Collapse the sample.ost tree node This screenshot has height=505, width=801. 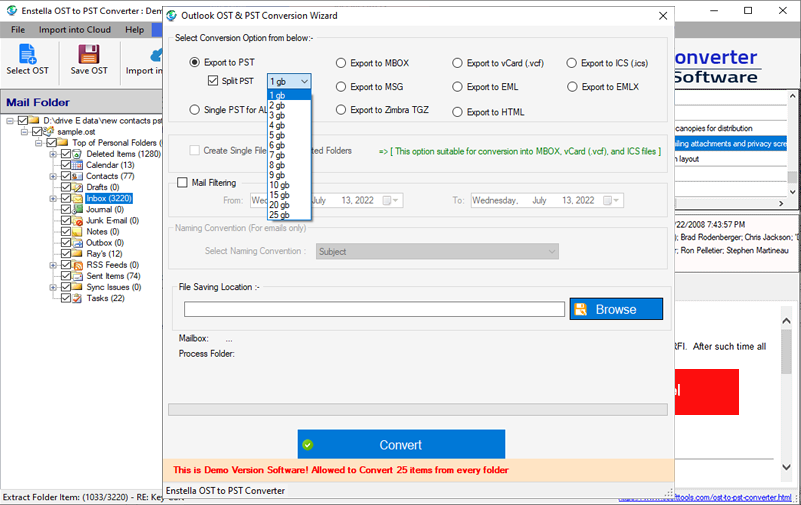click(24, 132)
